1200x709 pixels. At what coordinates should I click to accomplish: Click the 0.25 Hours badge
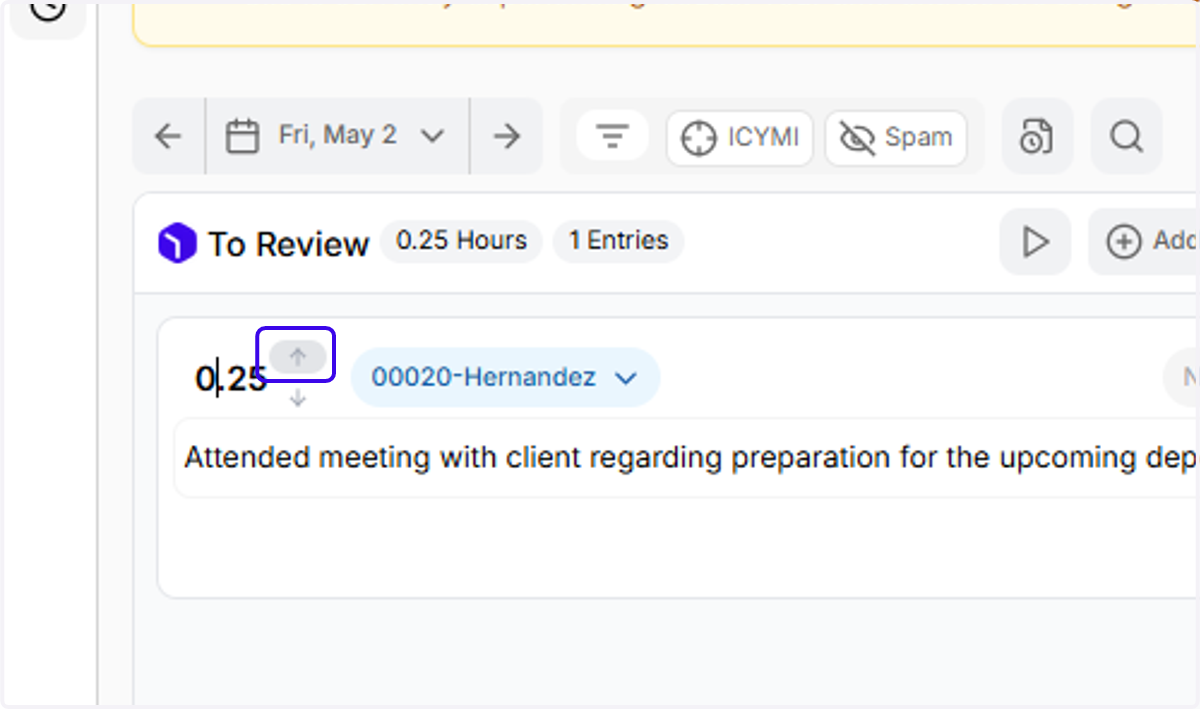pyautogui.click(x=461, y=241)
